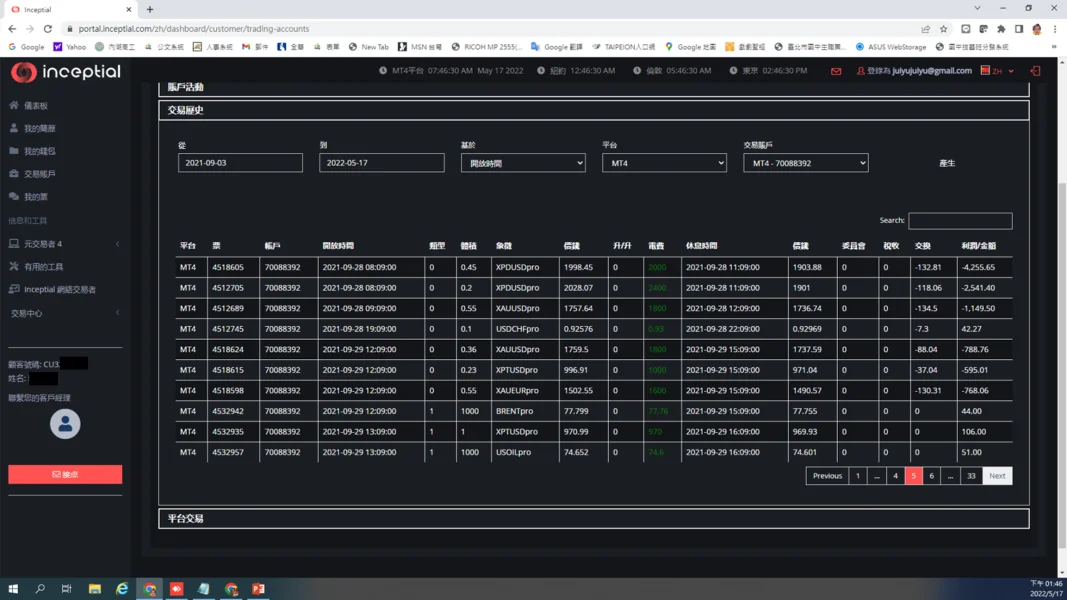
Task: Open the 平台 dropdown showing MT4
Action: 664,163
